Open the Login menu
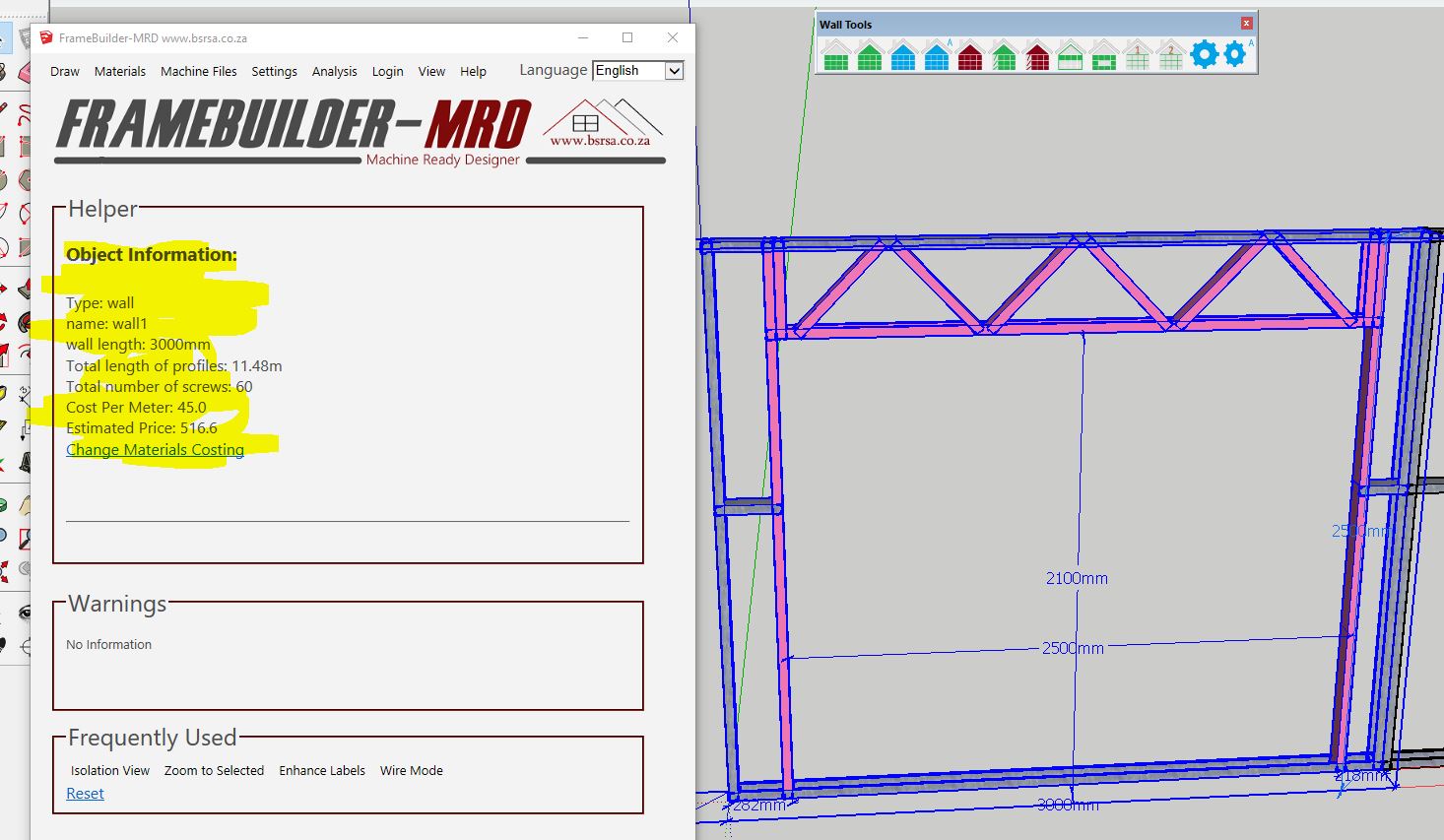 [388, 72]
